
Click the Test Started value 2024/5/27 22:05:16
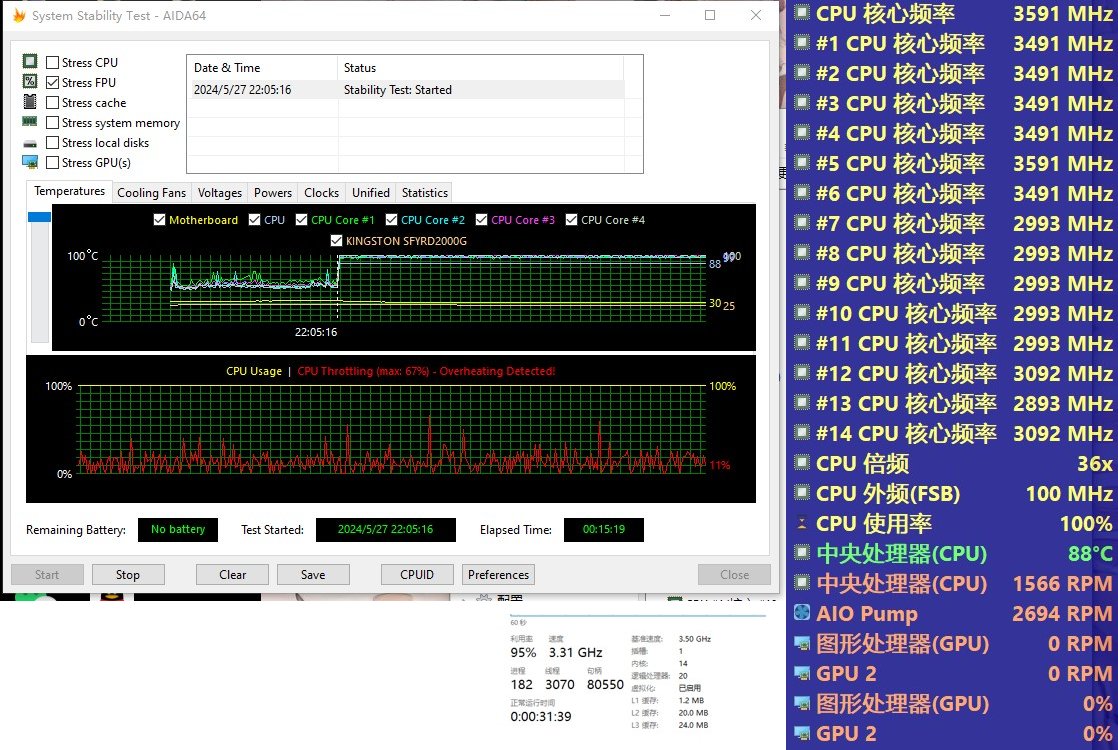(x=385, y=530)
